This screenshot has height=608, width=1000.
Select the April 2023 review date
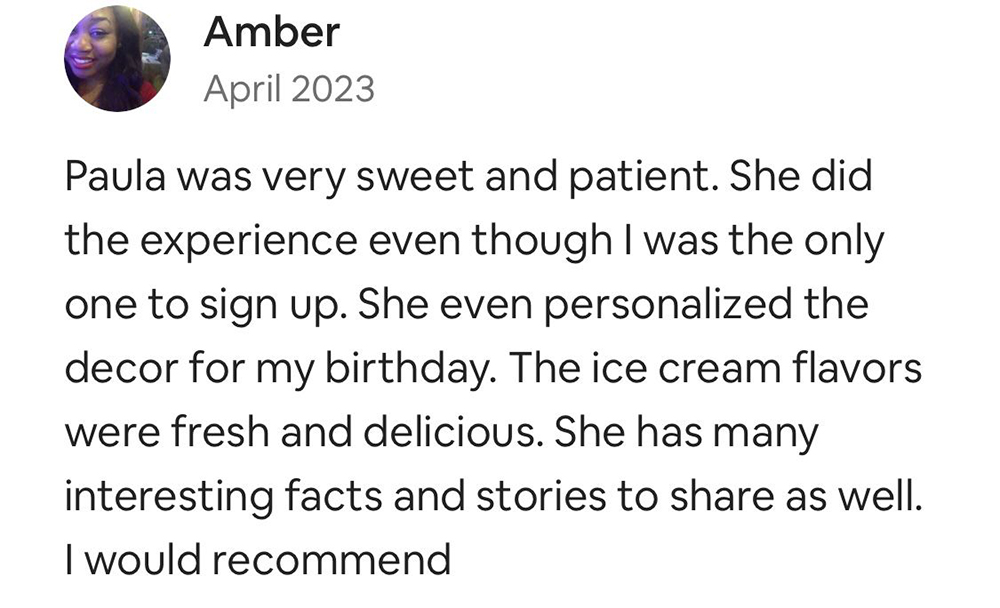(x=289, y=89)
